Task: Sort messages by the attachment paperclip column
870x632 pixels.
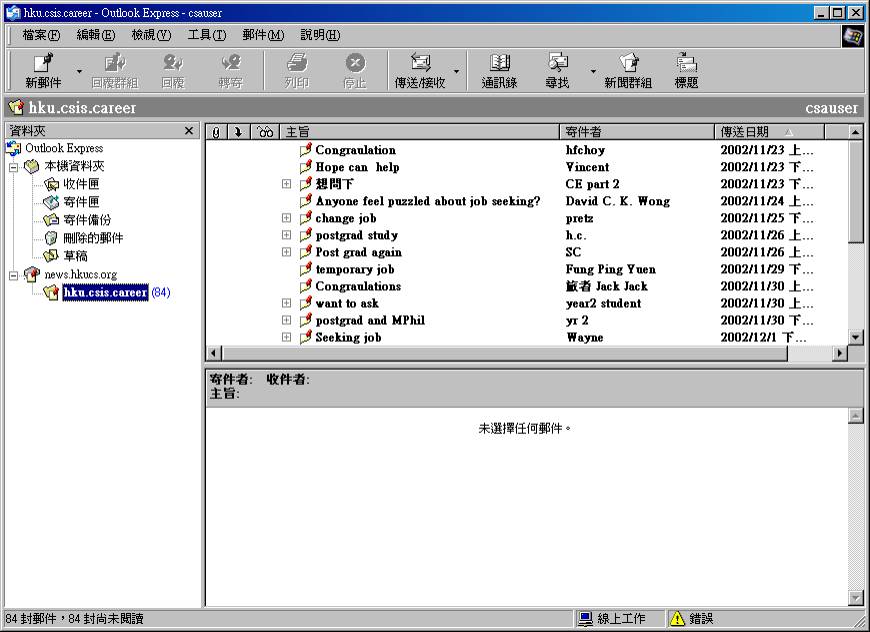Action: [x=216, y=132]
